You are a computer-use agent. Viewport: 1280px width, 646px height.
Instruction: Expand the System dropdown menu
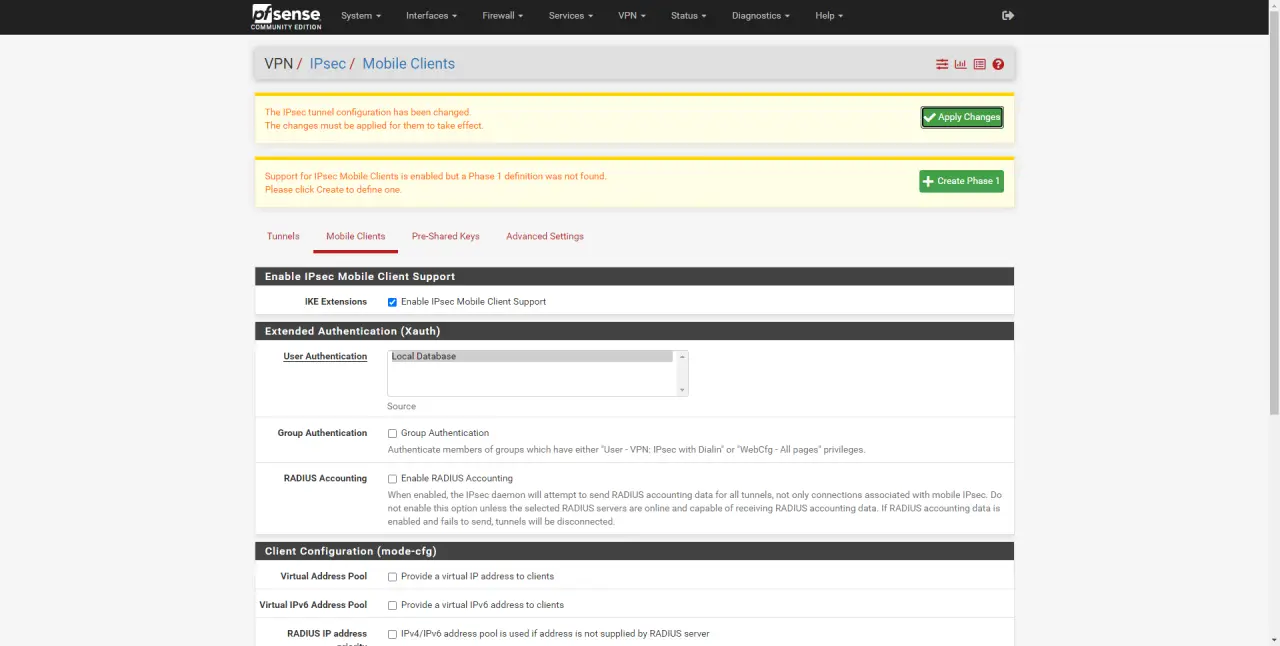click(x=360, y=16)
